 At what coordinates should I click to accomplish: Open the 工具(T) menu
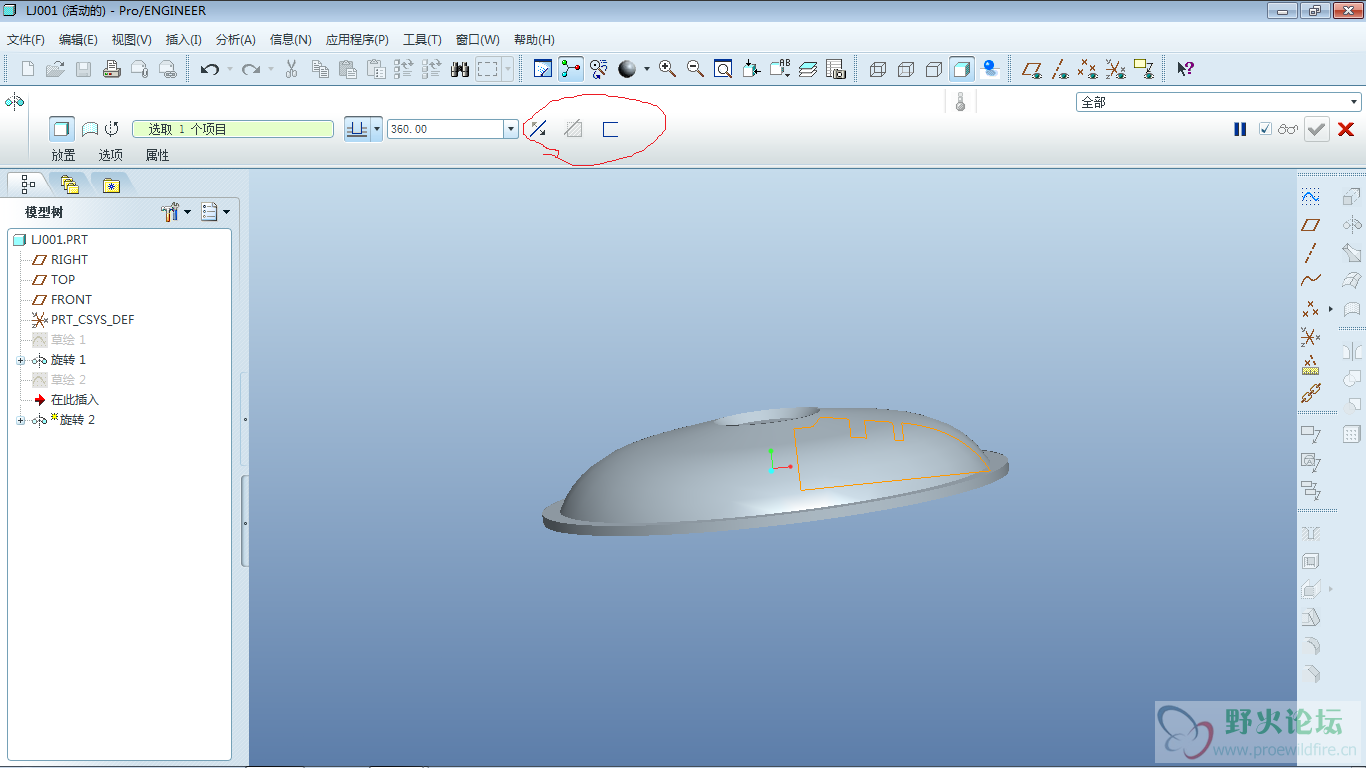(x=422, y=40)
